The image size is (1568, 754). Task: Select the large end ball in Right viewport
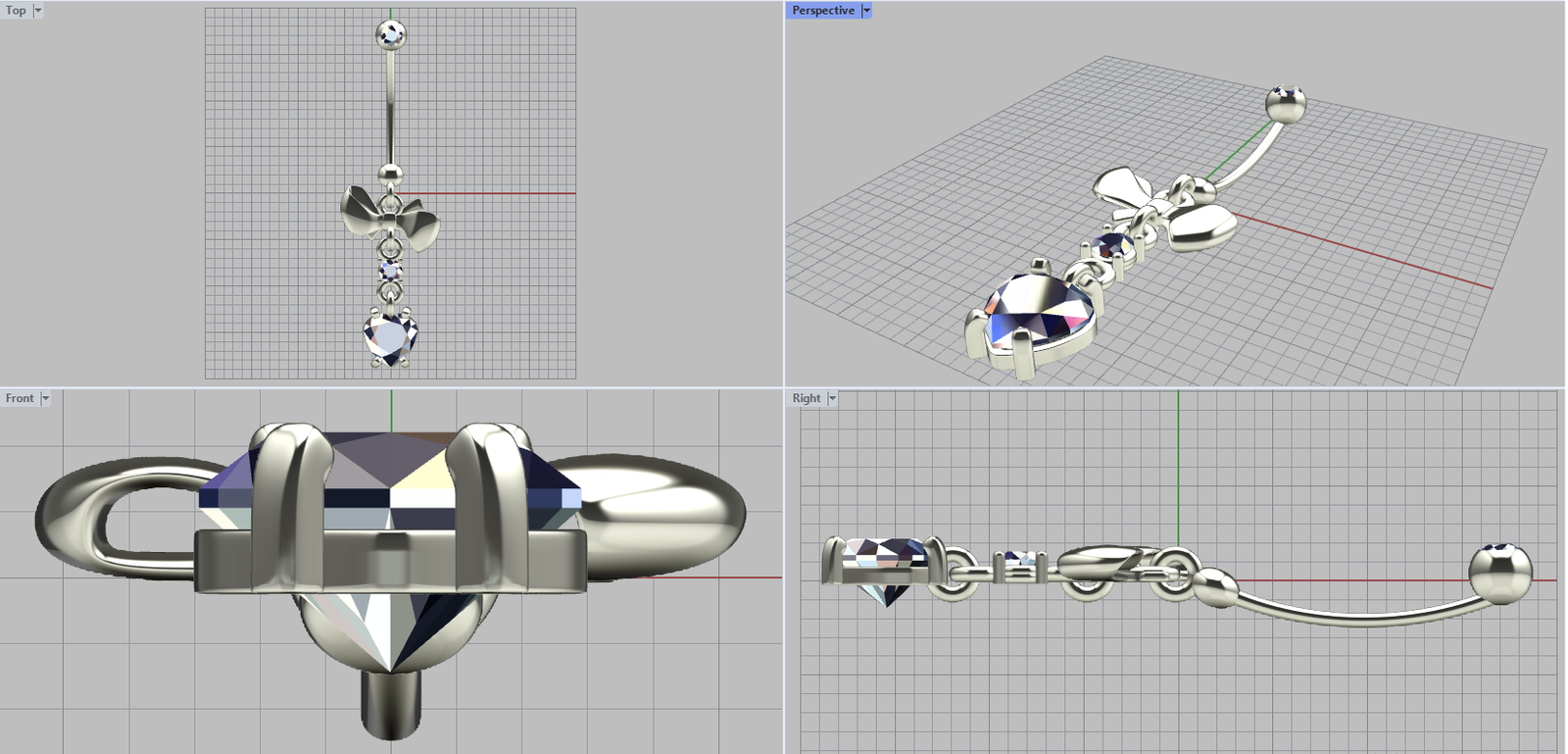(1499, 574)
